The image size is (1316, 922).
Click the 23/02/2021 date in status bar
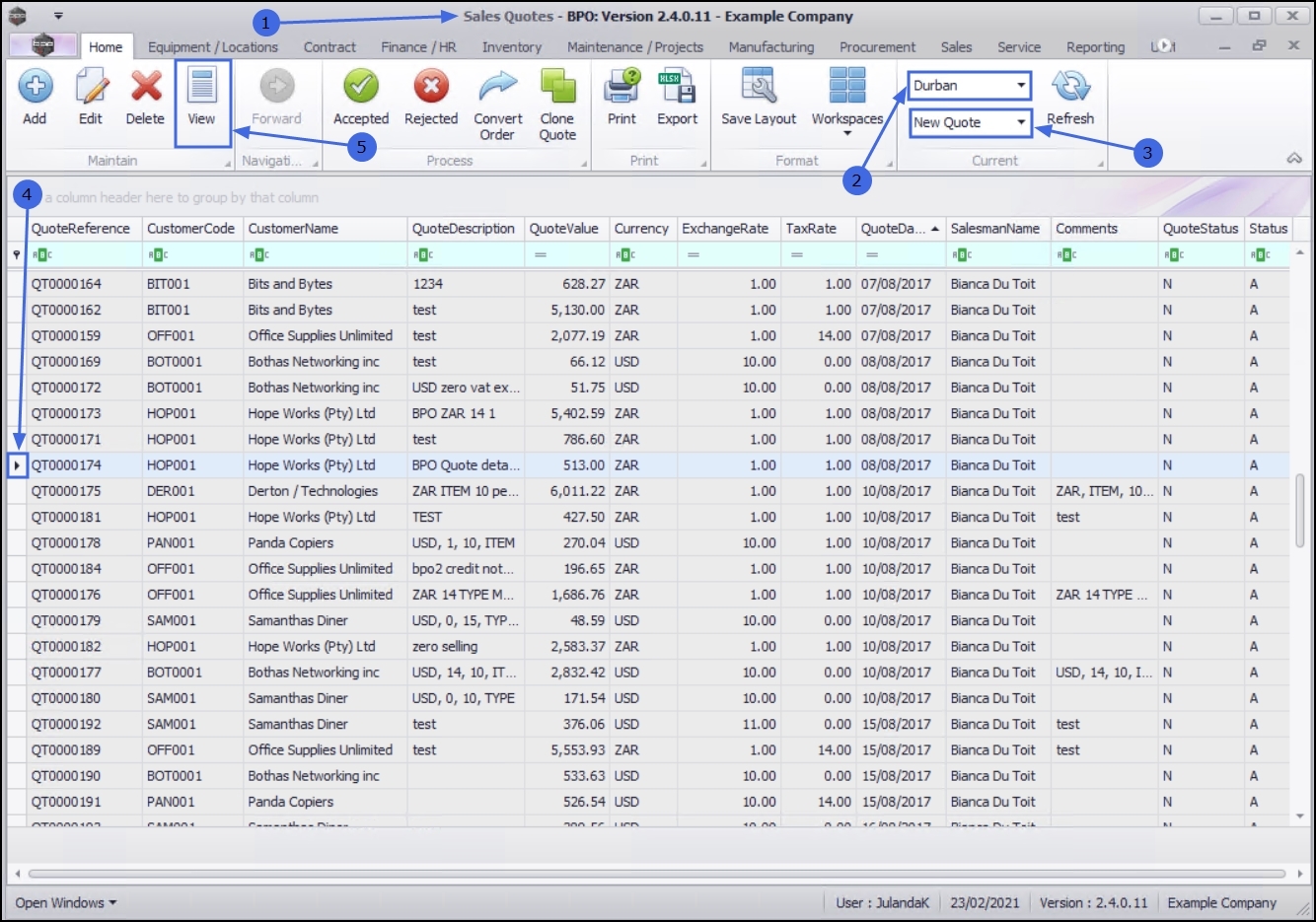coord(985,903)
